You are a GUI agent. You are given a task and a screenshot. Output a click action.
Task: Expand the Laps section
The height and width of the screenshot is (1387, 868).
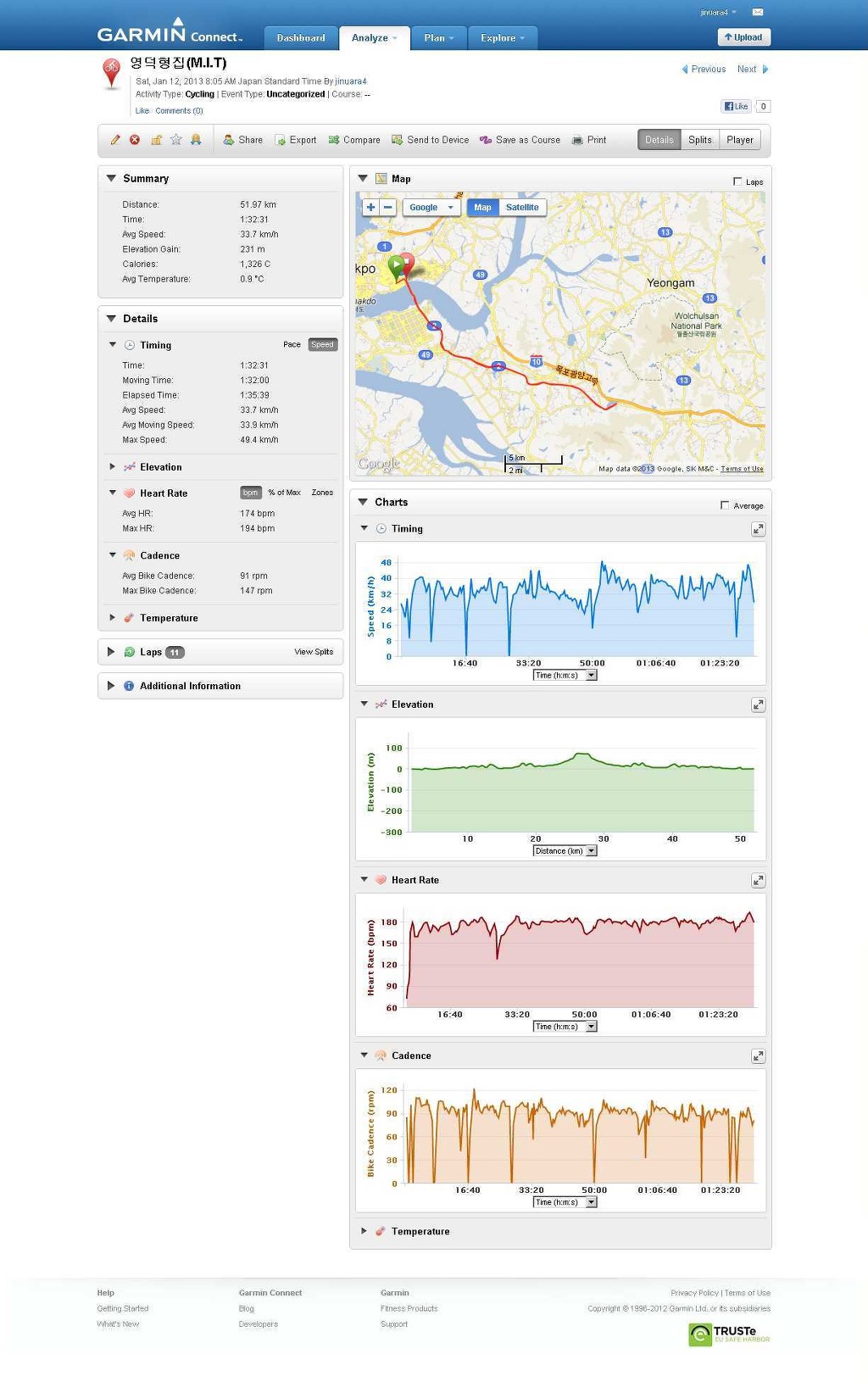pyautogui.click(x=111, y=652)
